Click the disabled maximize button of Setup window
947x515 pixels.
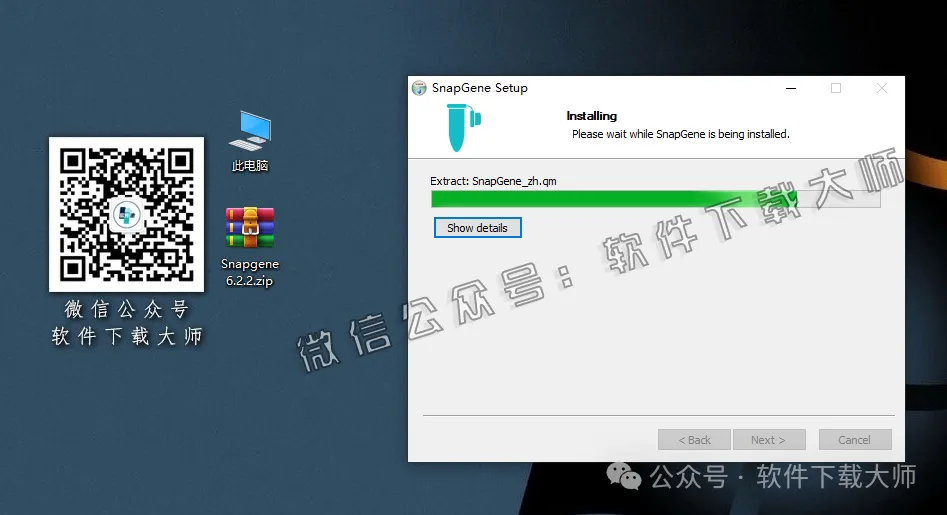pos(836,88)
